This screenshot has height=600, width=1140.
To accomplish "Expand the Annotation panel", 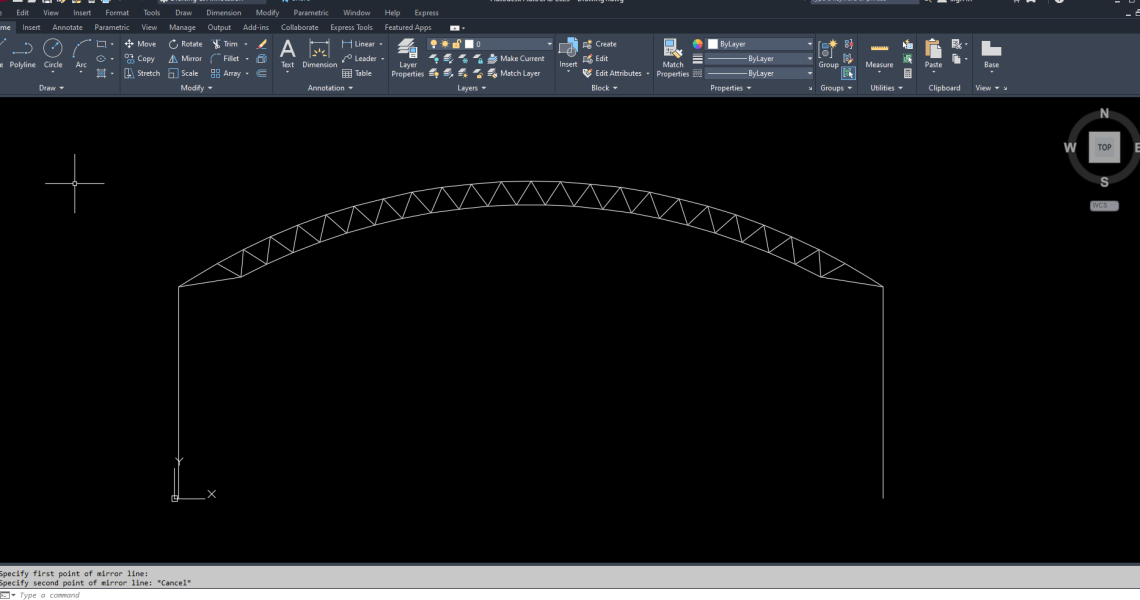I will pyautogui.click(x=330, y=88).
